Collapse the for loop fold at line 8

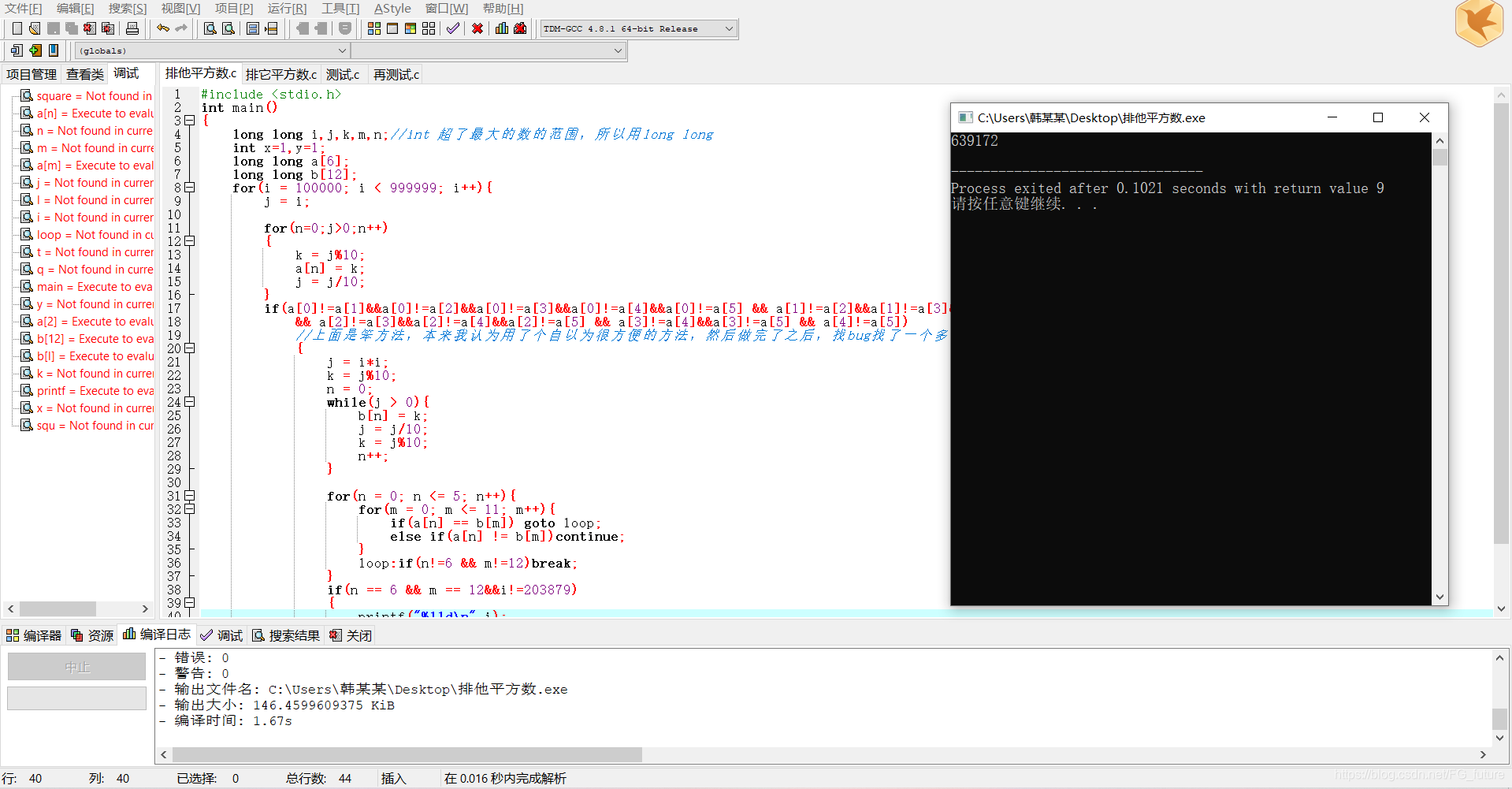pyautogui.click(x=189, y=188)
